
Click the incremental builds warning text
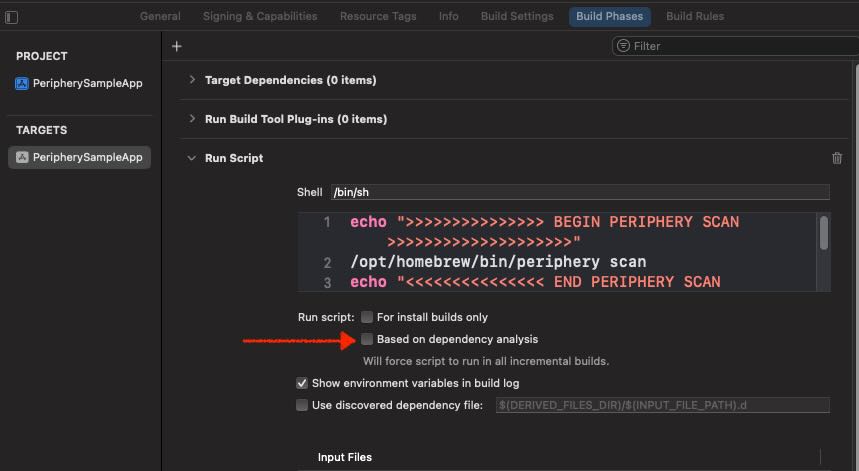pyautogui.click(x=486, y=361)
